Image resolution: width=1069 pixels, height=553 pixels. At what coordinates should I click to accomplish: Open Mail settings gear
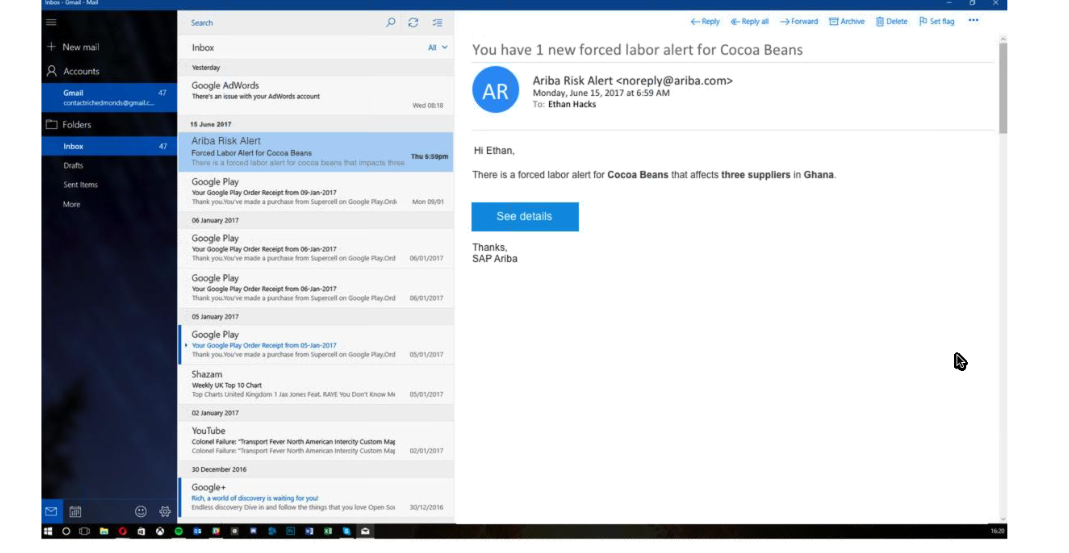(x=164, y=511)
